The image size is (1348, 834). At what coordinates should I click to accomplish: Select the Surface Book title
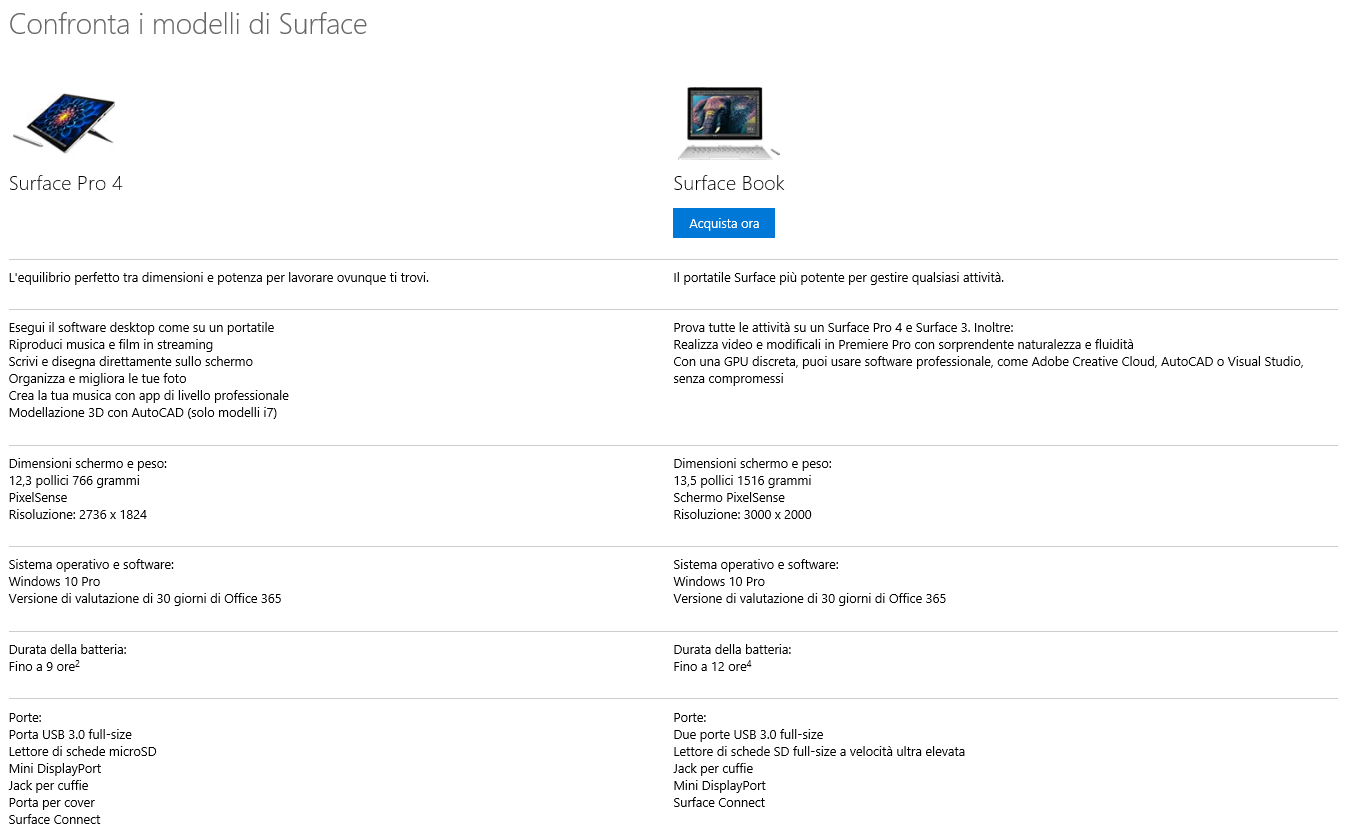tap(729, 183)
